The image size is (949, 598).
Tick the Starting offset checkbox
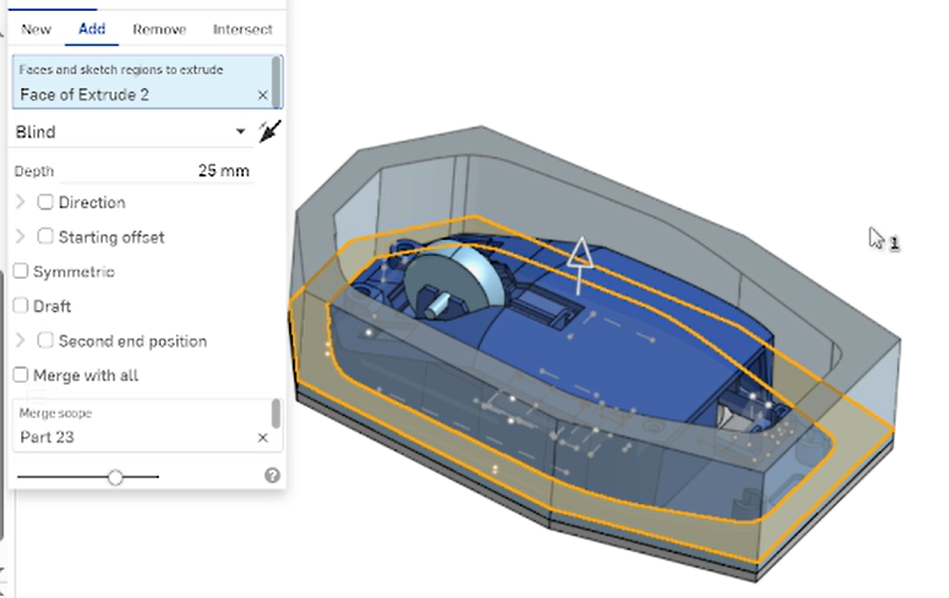click(45, 237)
